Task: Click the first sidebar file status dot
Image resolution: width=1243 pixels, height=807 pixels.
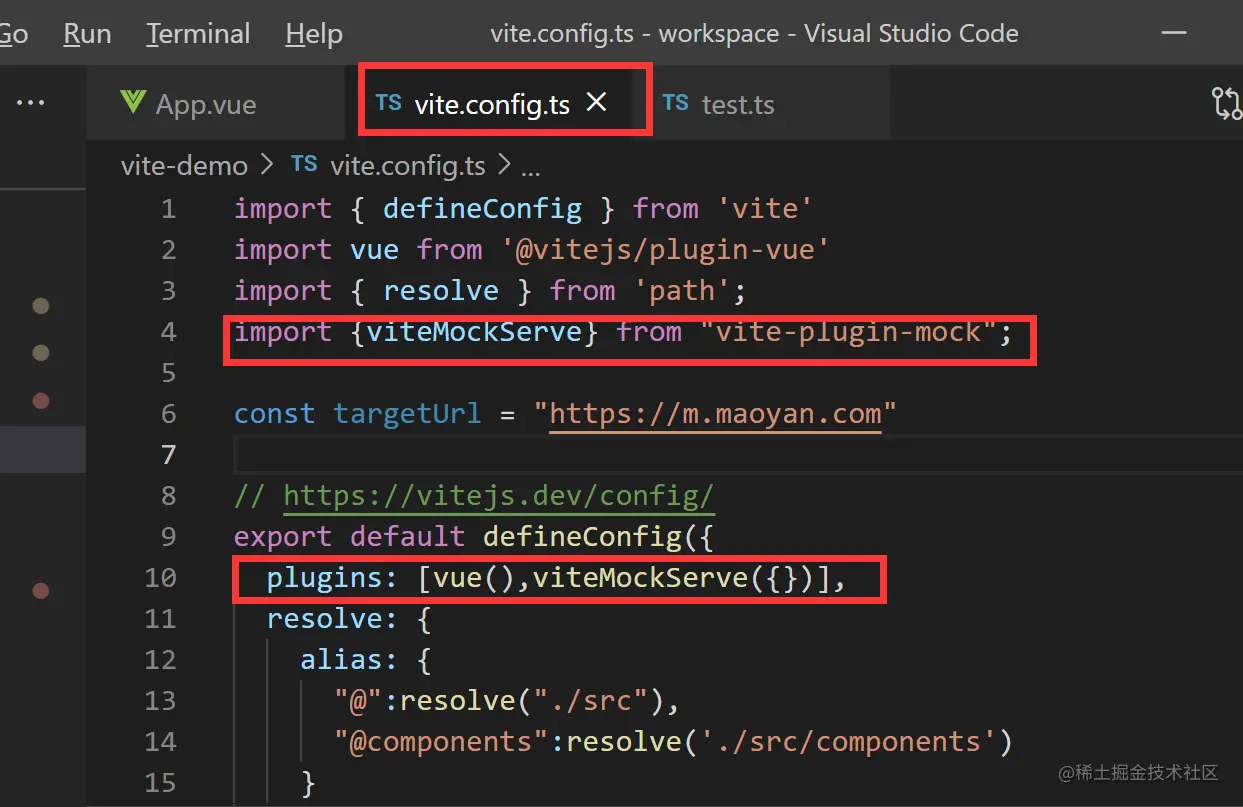Action: (41, 305)
